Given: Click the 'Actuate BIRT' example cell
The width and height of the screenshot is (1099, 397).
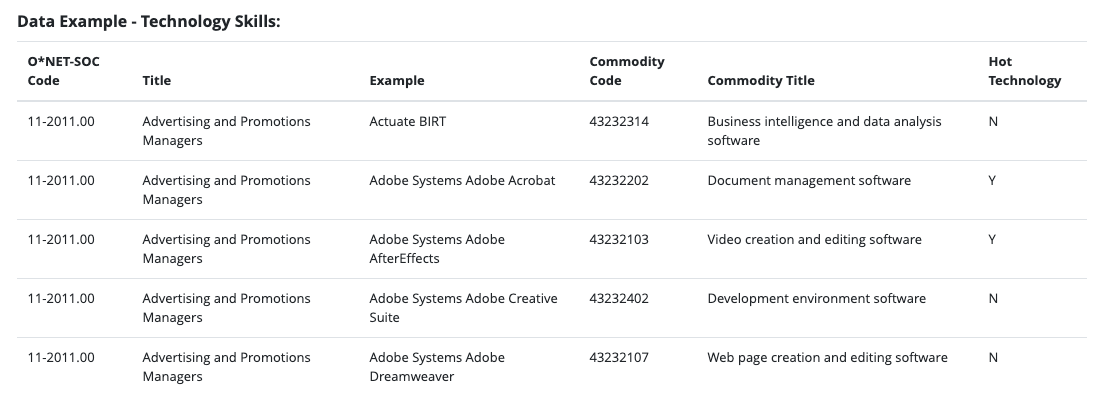Looking at the screenshot, I should (x=407, y=121).
